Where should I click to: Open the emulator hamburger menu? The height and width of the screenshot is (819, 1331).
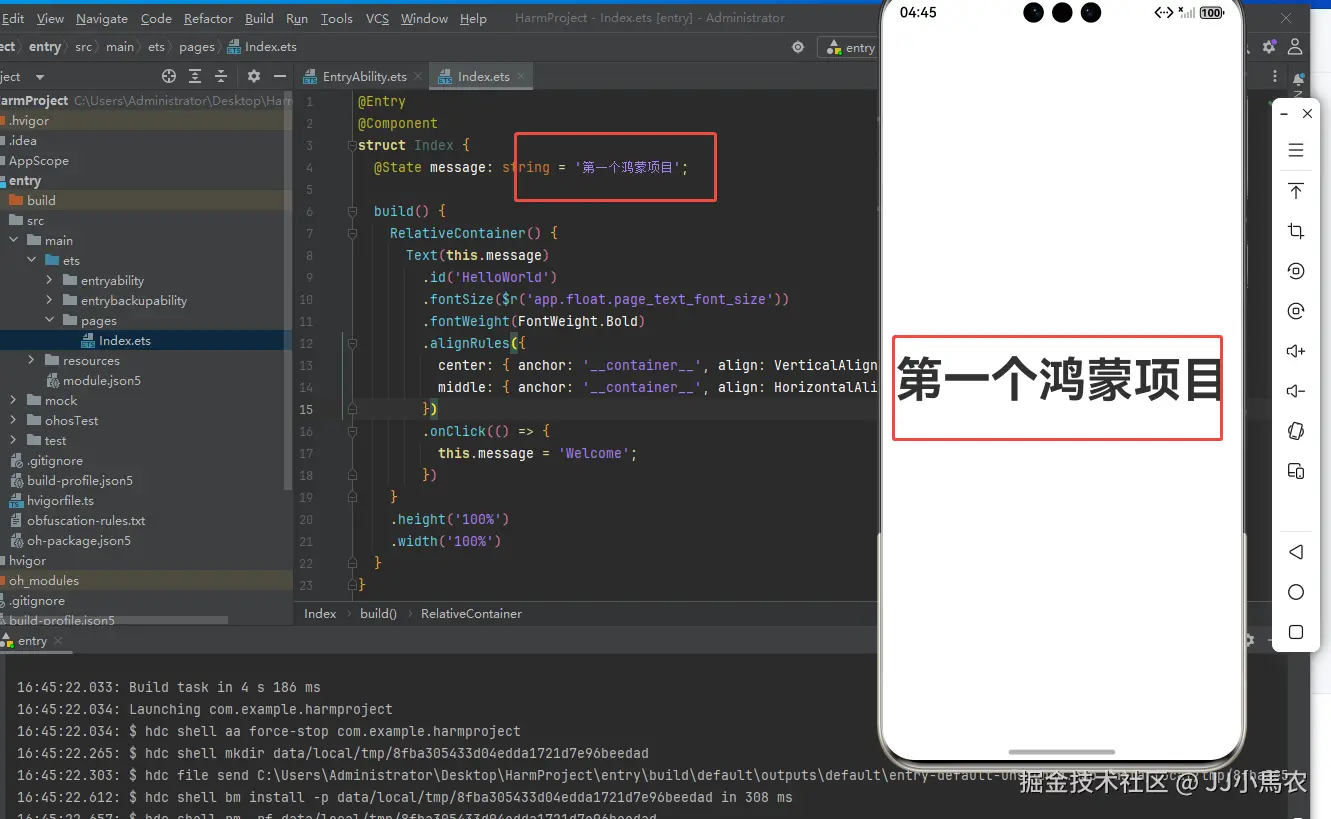[x=1296, y=151]
